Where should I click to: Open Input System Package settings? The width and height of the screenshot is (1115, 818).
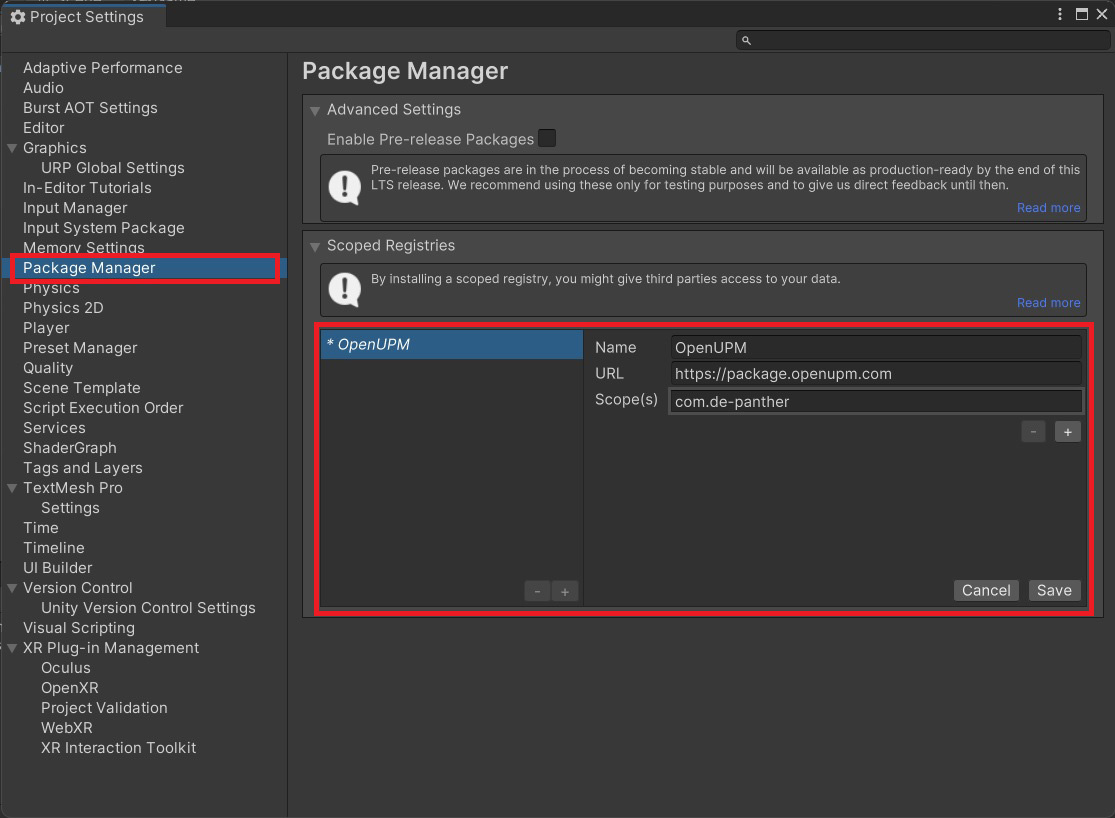103,228
